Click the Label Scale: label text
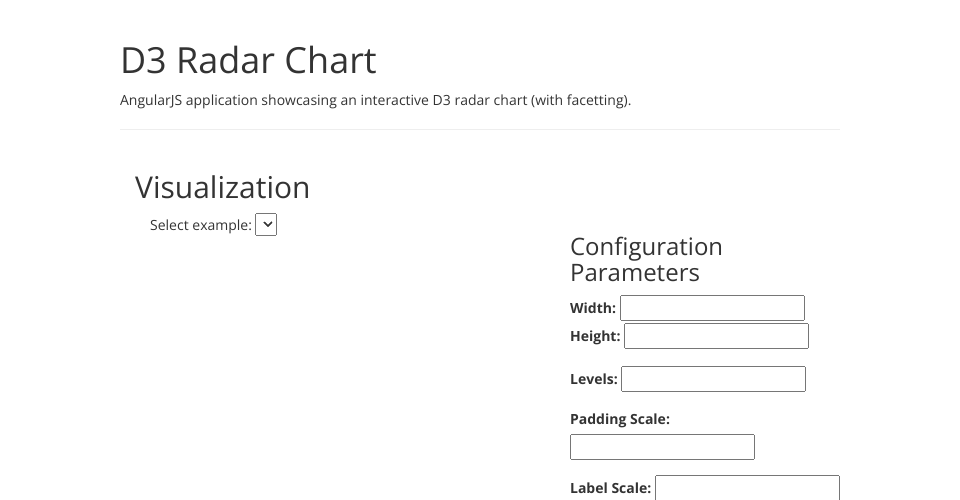 (x=610, y=488)
